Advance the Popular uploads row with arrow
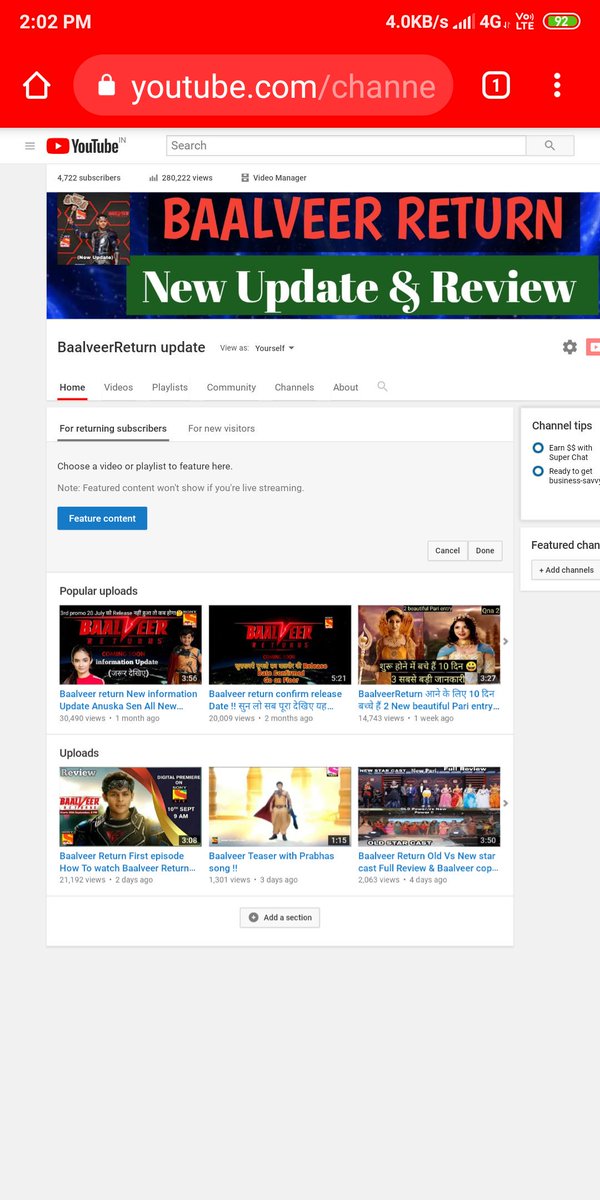This screenshot has height=1200, width=600. 506,641
